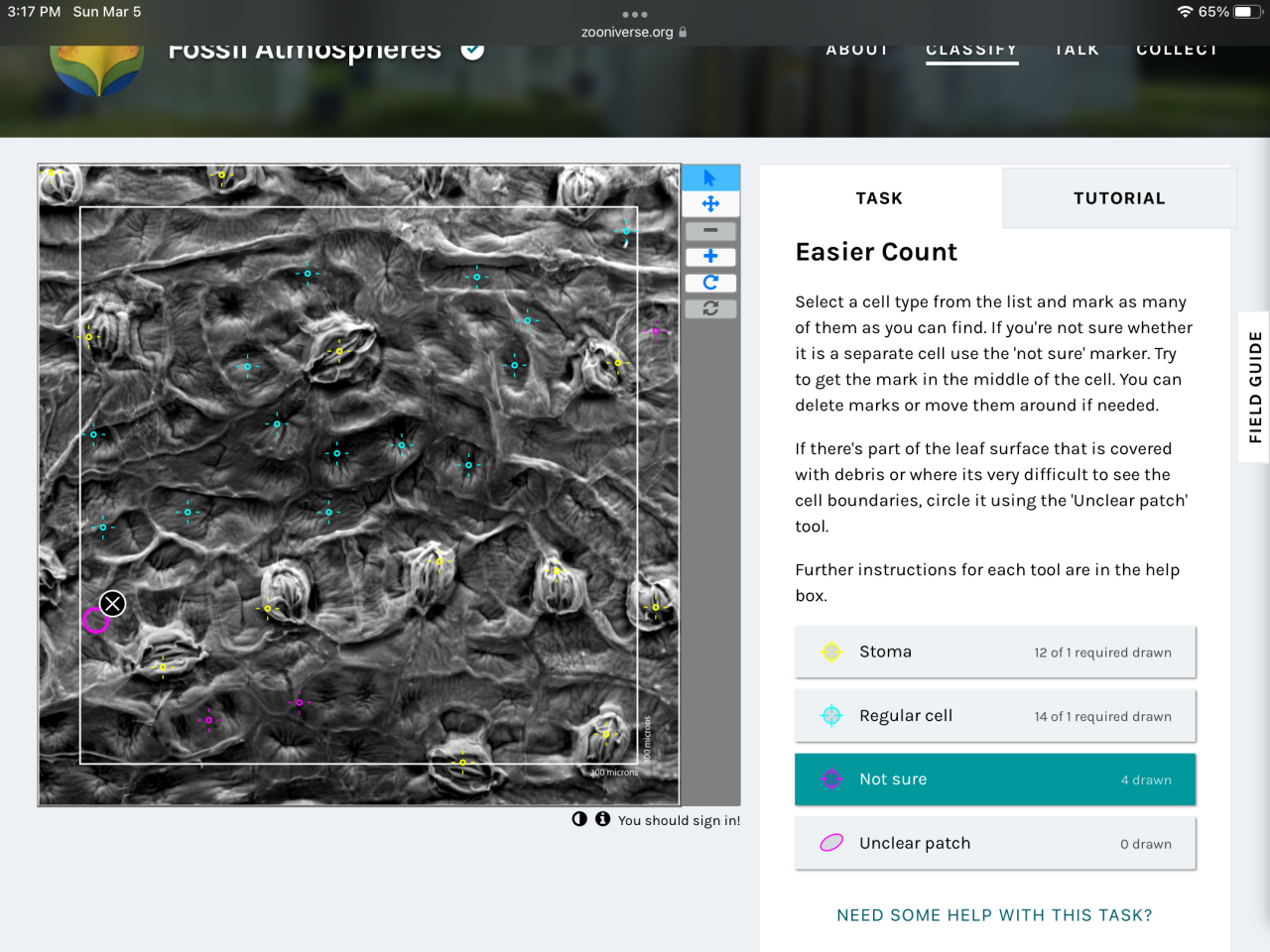Select the cyan mark at top-right of image
This screenshot has width=1270, height=952.
[626, 231]
